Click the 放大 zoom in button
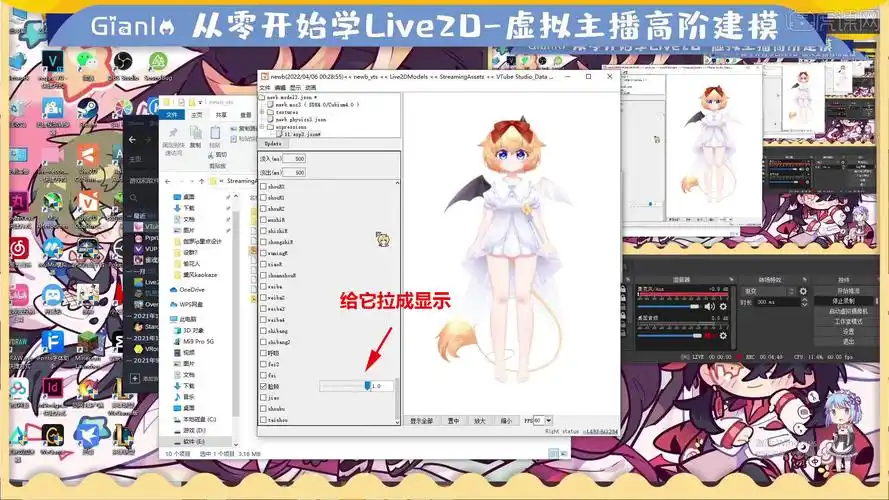889x500 pixels. click(480, 421)
